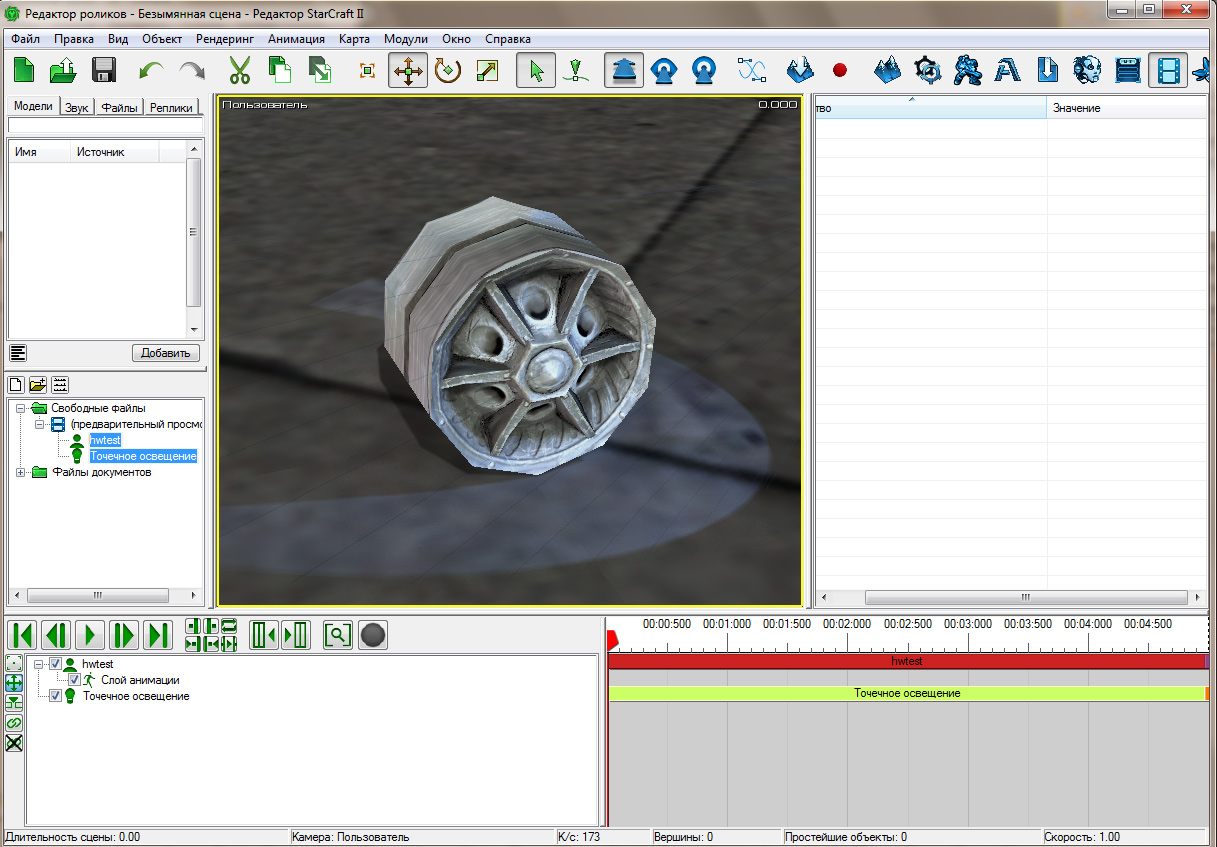This screenshot has height=847, width=1217.
Task: Select hwtest in the scene file tree
Action: coord(105,440)
